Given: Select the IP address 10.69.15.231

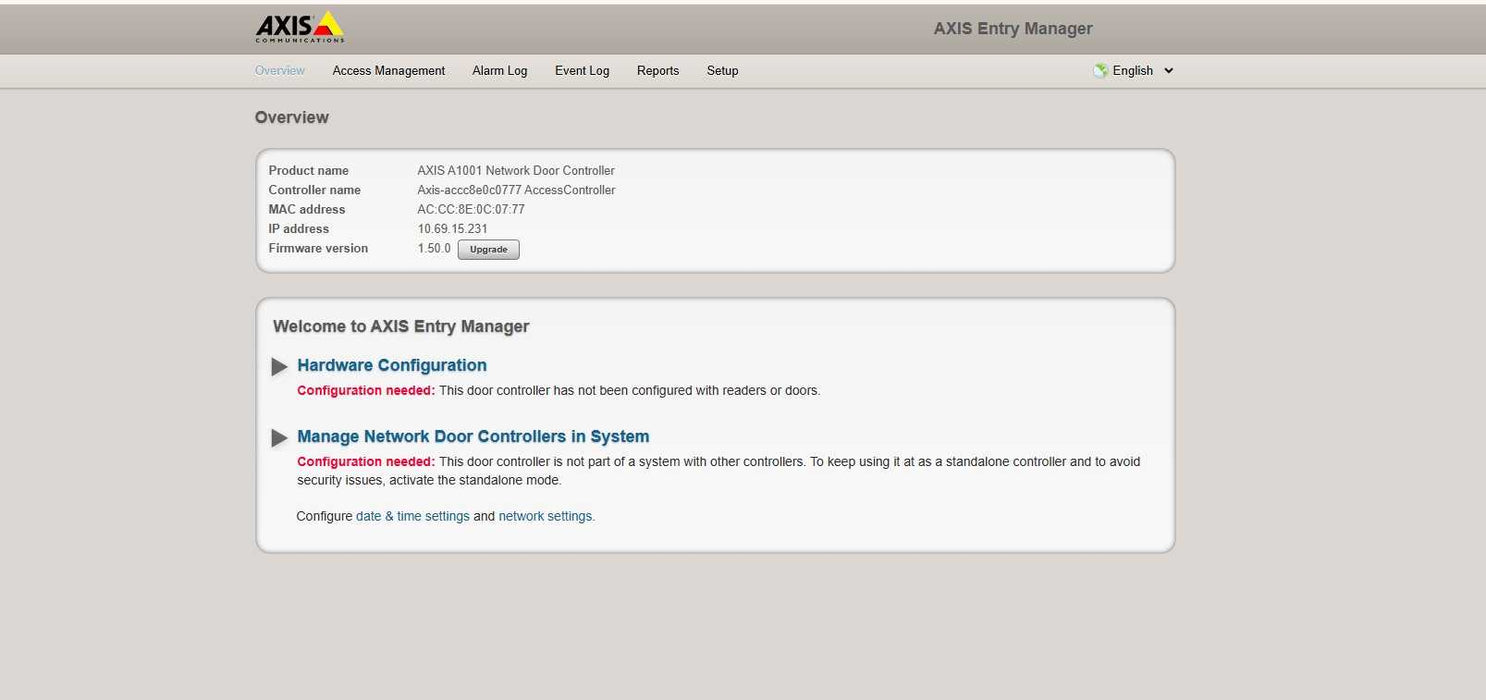Looking at the screenshot, I should (453, 229).
